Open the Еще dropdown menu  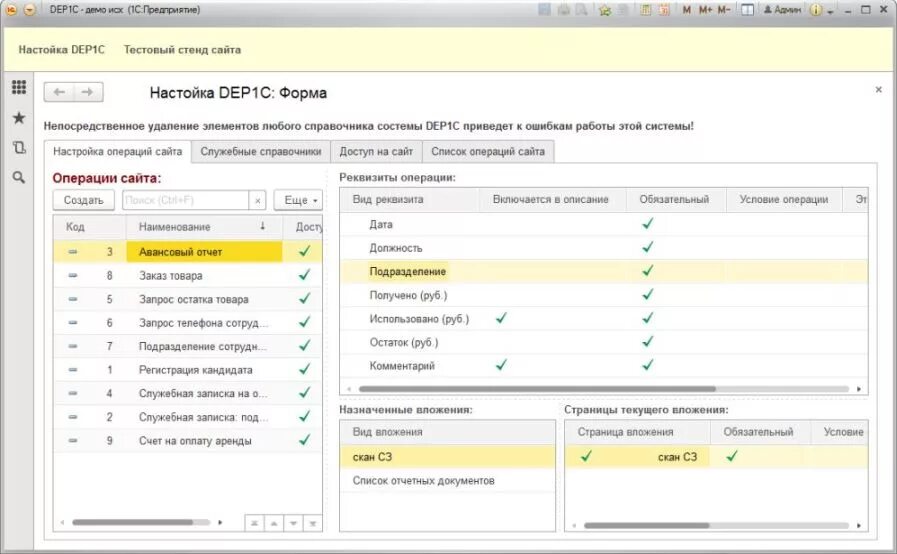coord(299,200)
